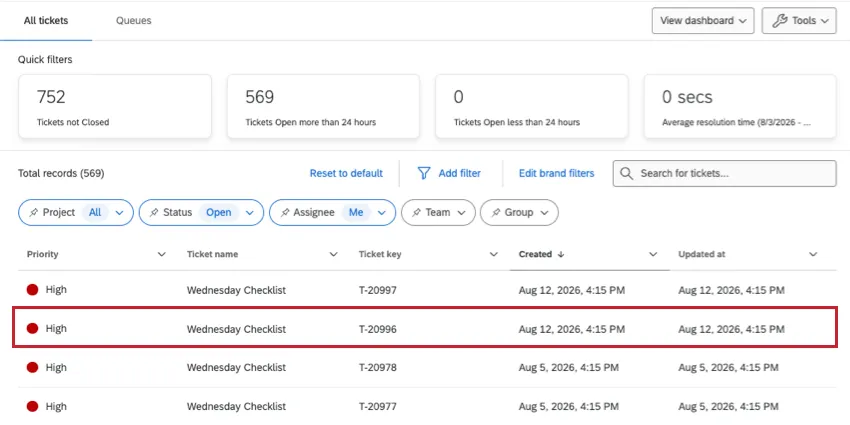850x425 pixels.
Task: Click the sort arrow next to Created
Action: 561,254
